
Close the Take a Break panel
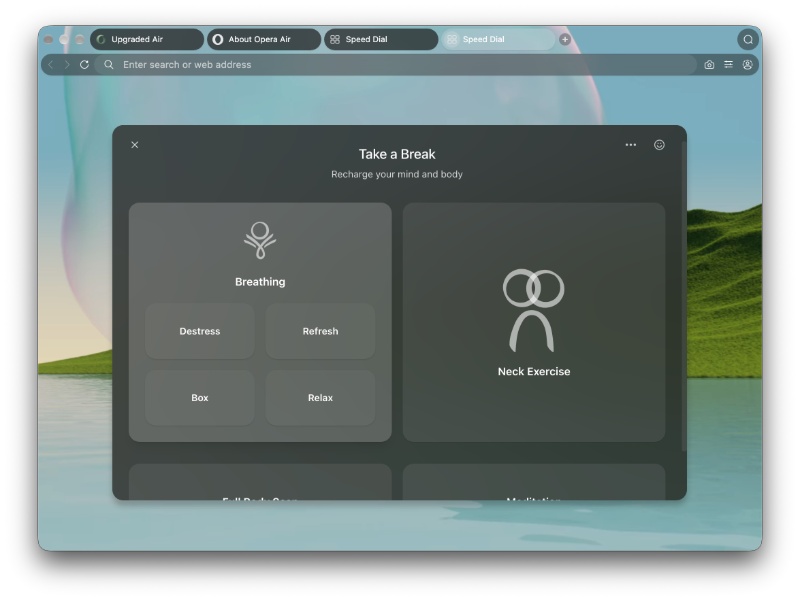coord(135,145)
